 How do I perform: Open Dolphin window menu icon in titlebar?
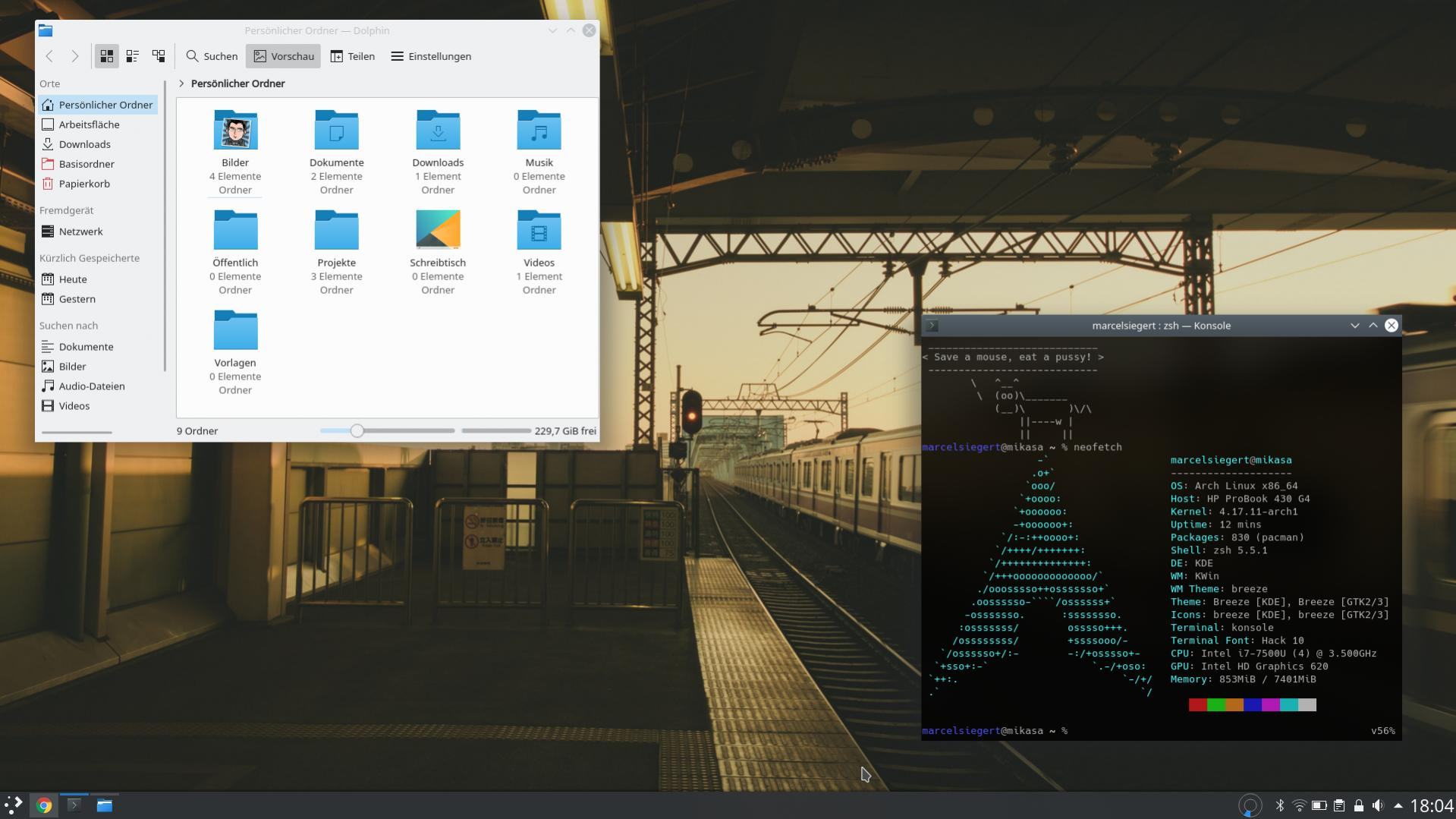coord(46,30)
